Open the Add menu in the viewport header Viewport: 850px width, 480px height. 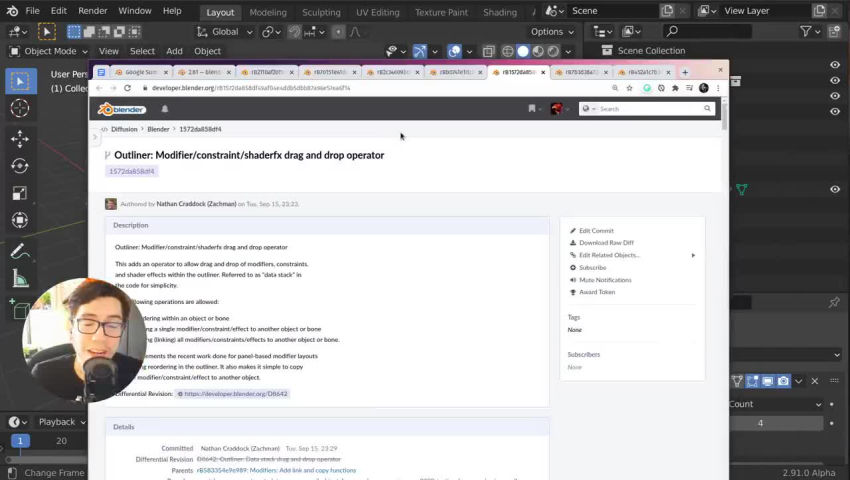coord(174,51)
